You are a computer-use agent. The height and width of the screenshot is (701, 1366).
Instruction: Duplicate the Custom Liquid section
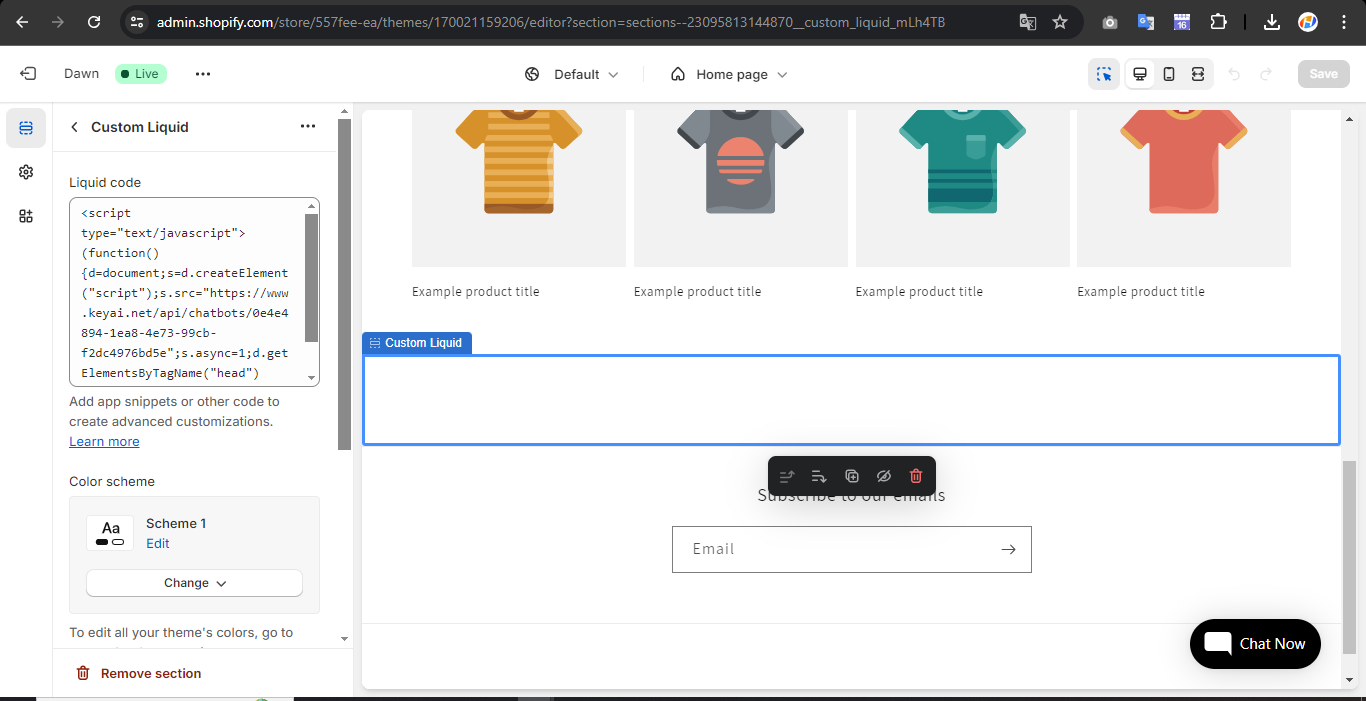pyautogui.click(x=851, y=476)
